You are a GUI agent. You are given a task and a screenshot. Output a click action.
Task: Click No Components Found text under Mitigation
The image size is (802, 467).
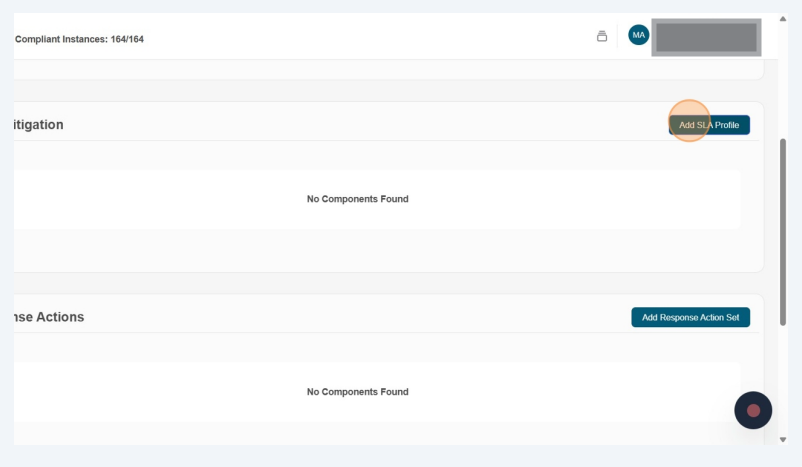pos(357,199)
